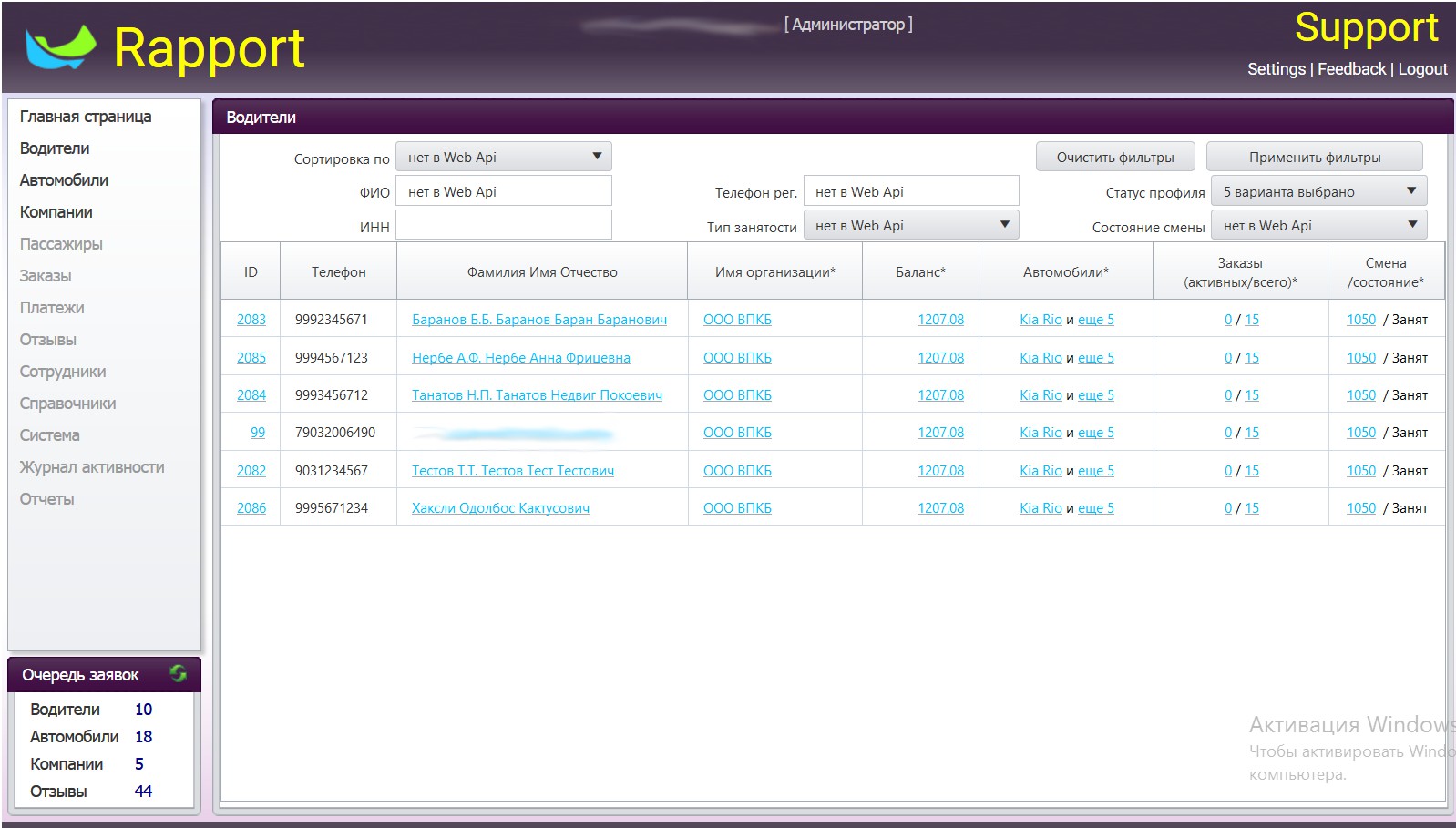
Task: Go to Система in sidebar menu
Action: [x=50, y=435]
